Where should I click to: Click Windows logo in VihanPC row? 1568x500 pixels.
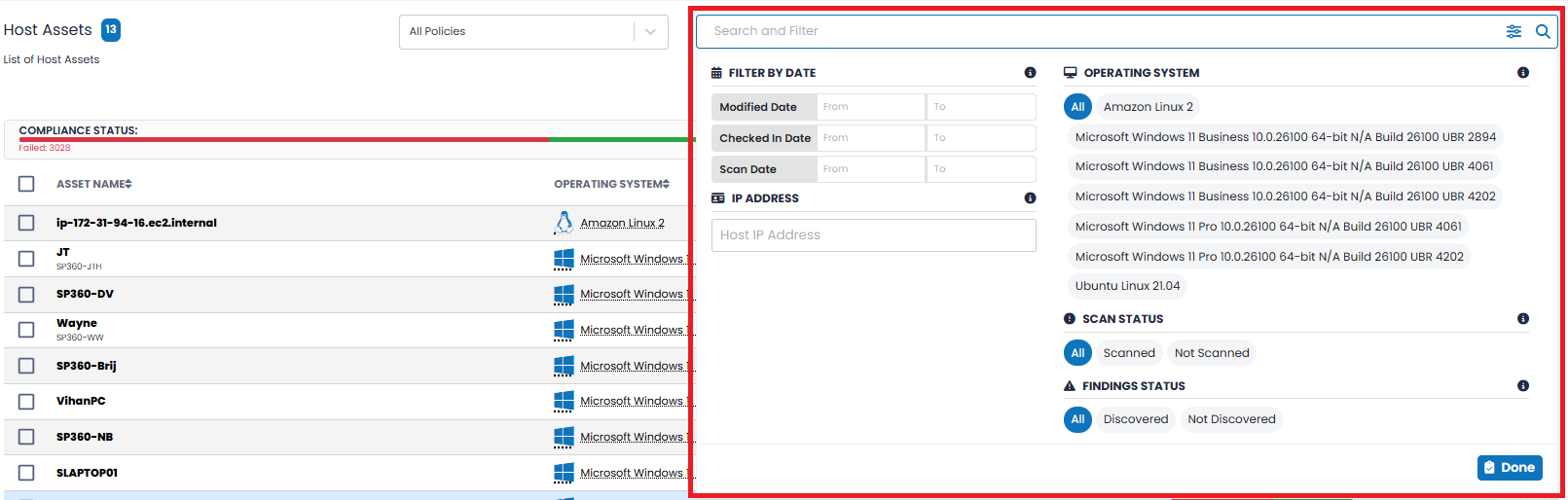tap(564, 401)
